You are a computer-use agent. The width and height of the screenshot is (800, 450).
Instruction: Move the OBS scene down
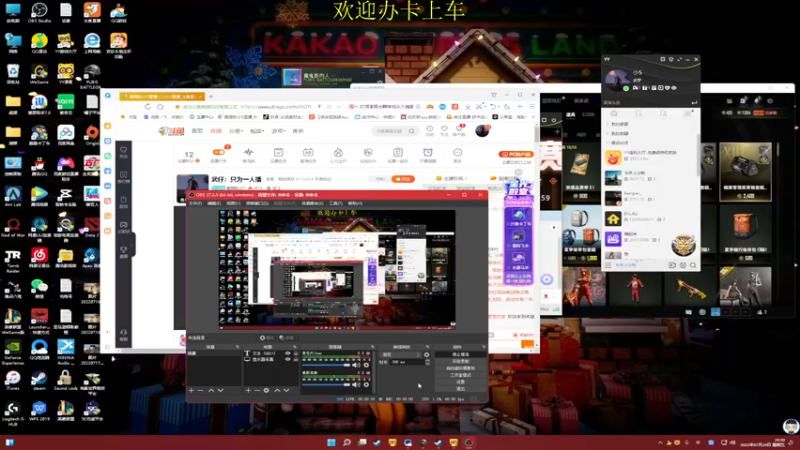pos(220,390)
